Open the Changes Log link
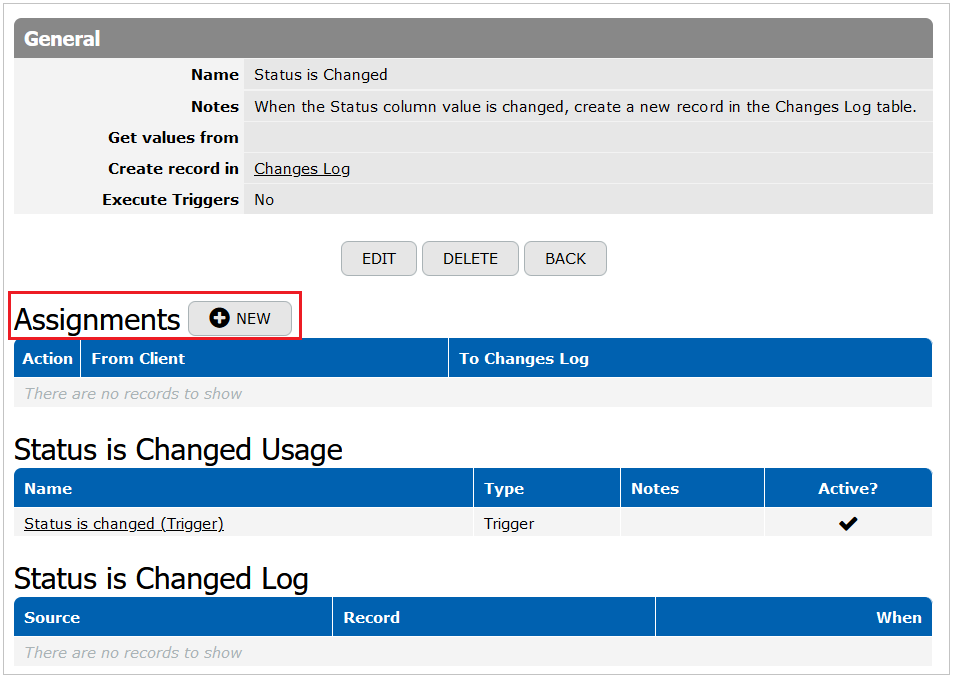This screenshot has height=679, width=953. tap(302, 168)
